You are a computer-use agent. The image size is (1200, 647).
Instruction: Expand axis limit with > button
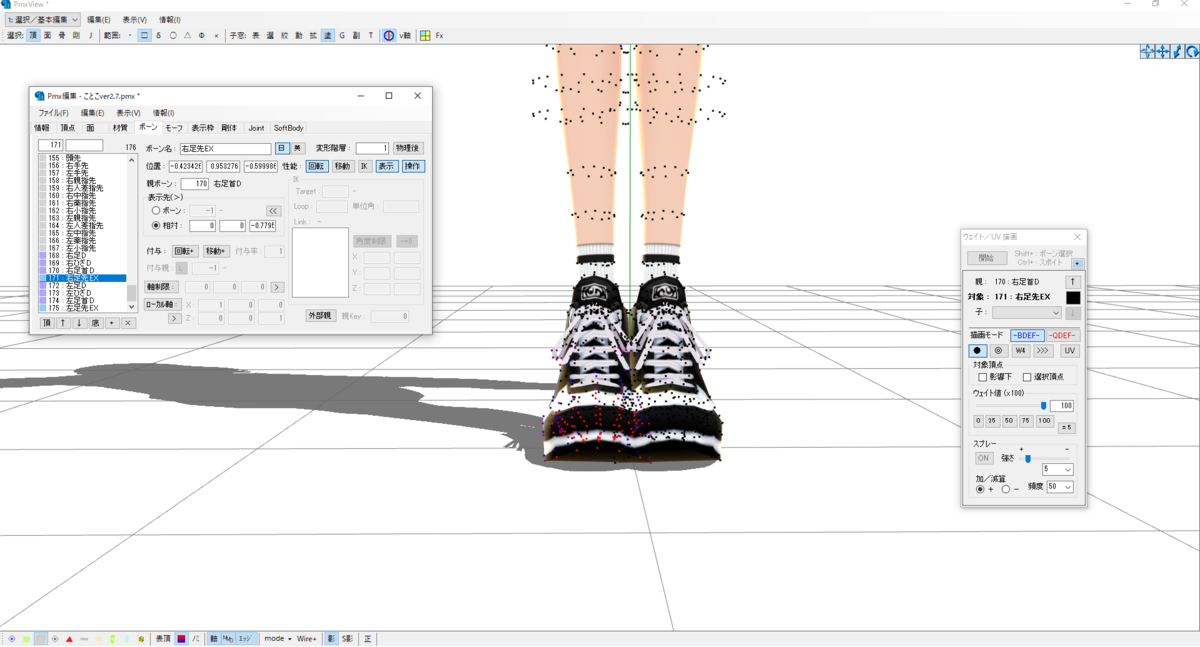(x=277, y=287)
